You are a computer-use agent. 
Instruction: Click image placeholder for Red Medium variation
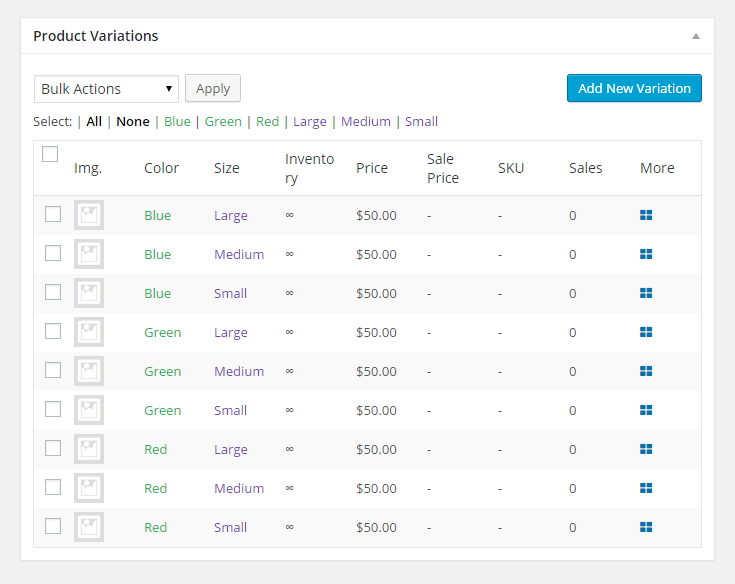pyautogui.click(x=89, y=488)
